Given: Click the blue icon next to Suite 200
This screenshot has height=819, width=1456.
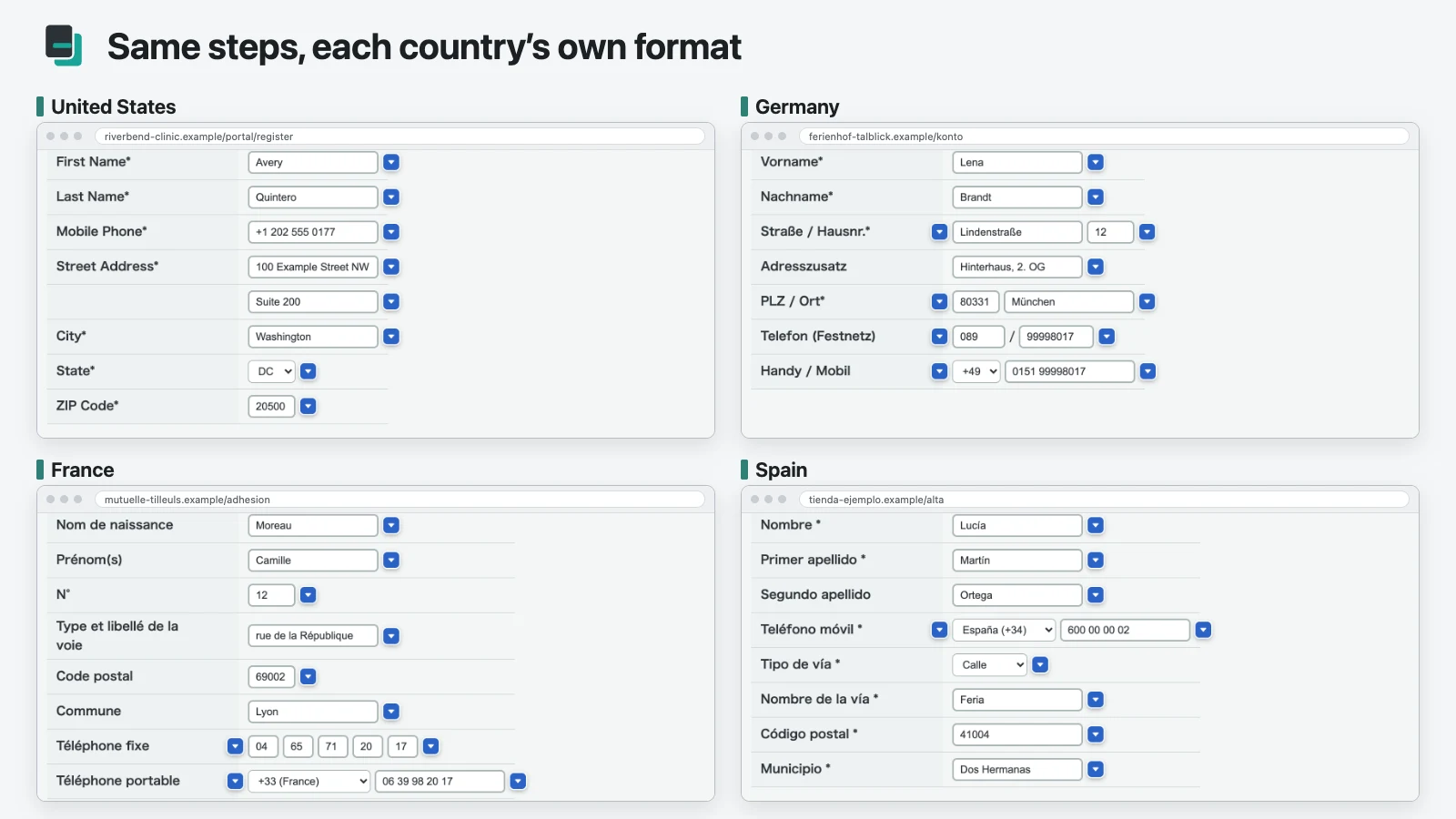Looking at the screenshot, I should pos(391,301).
